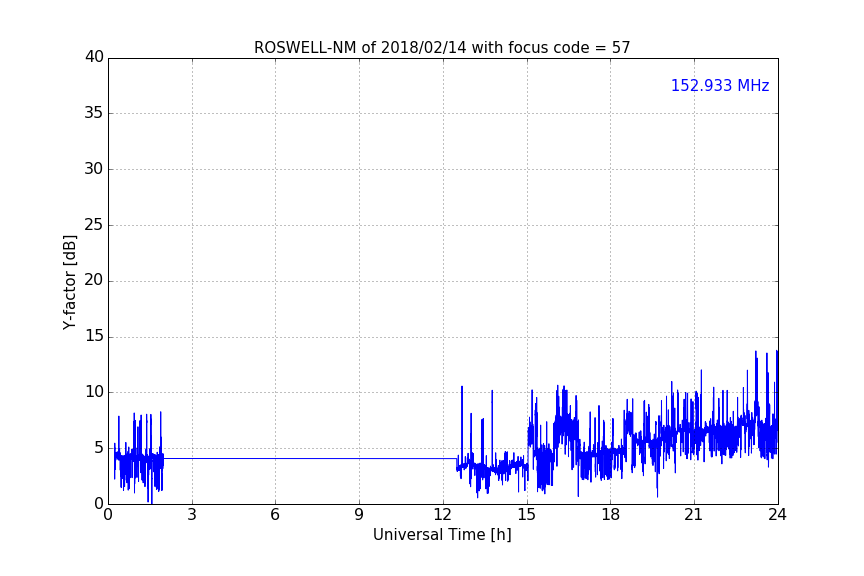Click the plot title 'ROSWELL-NM of 2018/02/14 with focus code = 57'
The width and height of the screenshot is (864, 576).
442,48
